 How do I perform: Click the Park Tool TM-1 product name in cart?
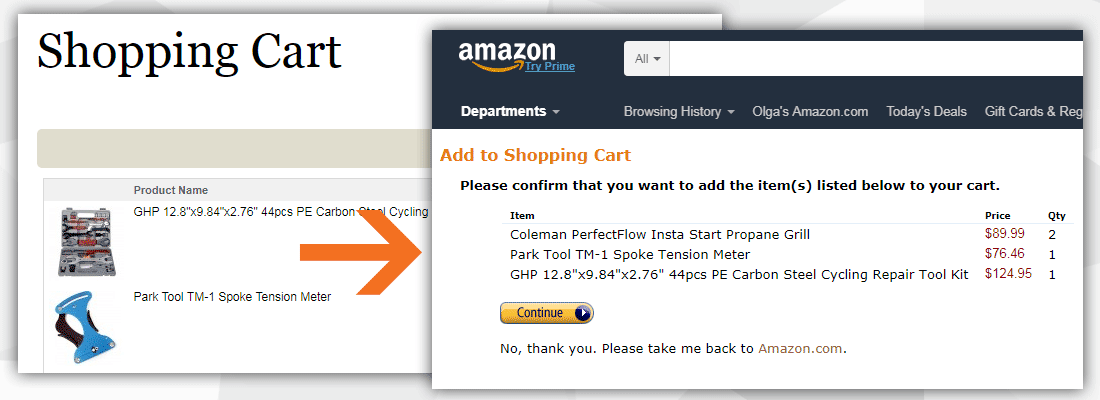coord(232,297)
